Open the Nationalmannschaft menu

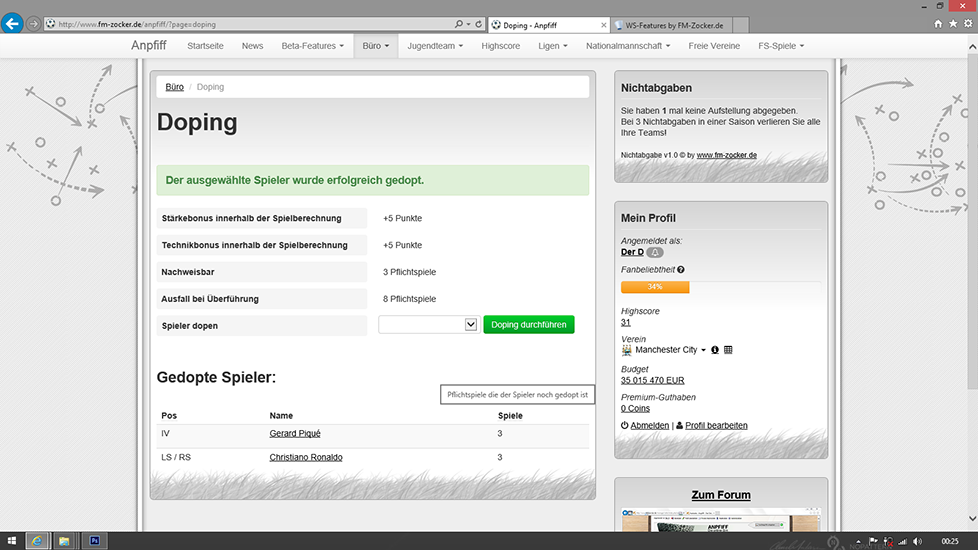(629, 46)
